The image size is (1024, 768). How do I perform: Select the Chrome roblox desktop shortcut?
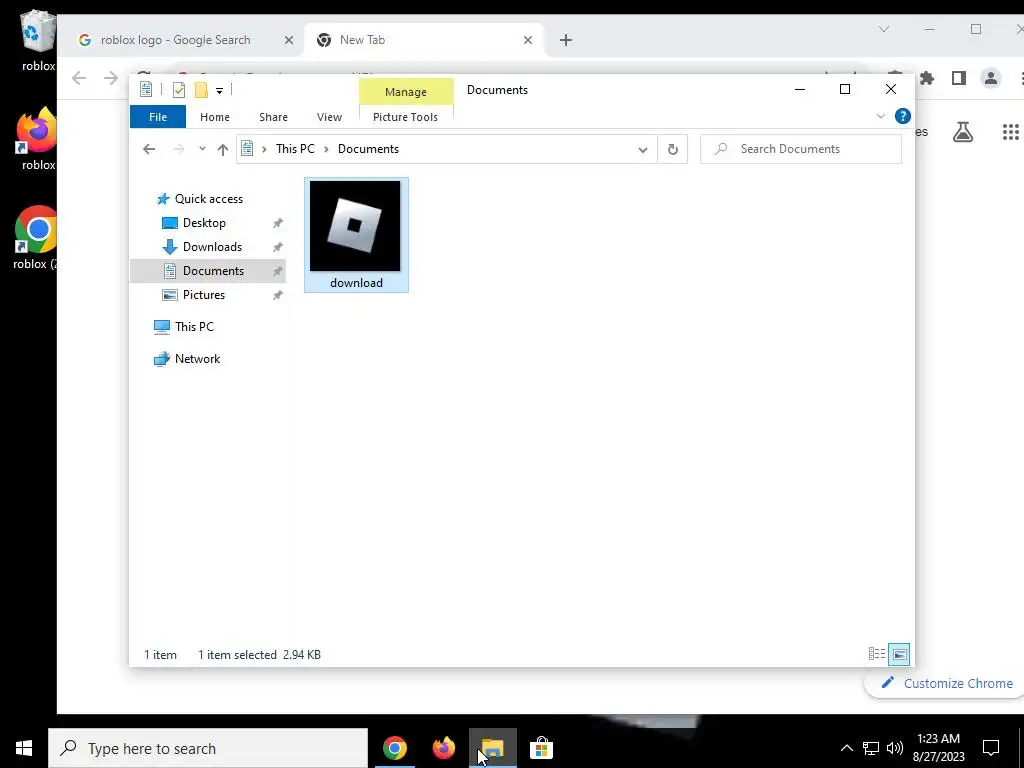[x=36, y=238]
